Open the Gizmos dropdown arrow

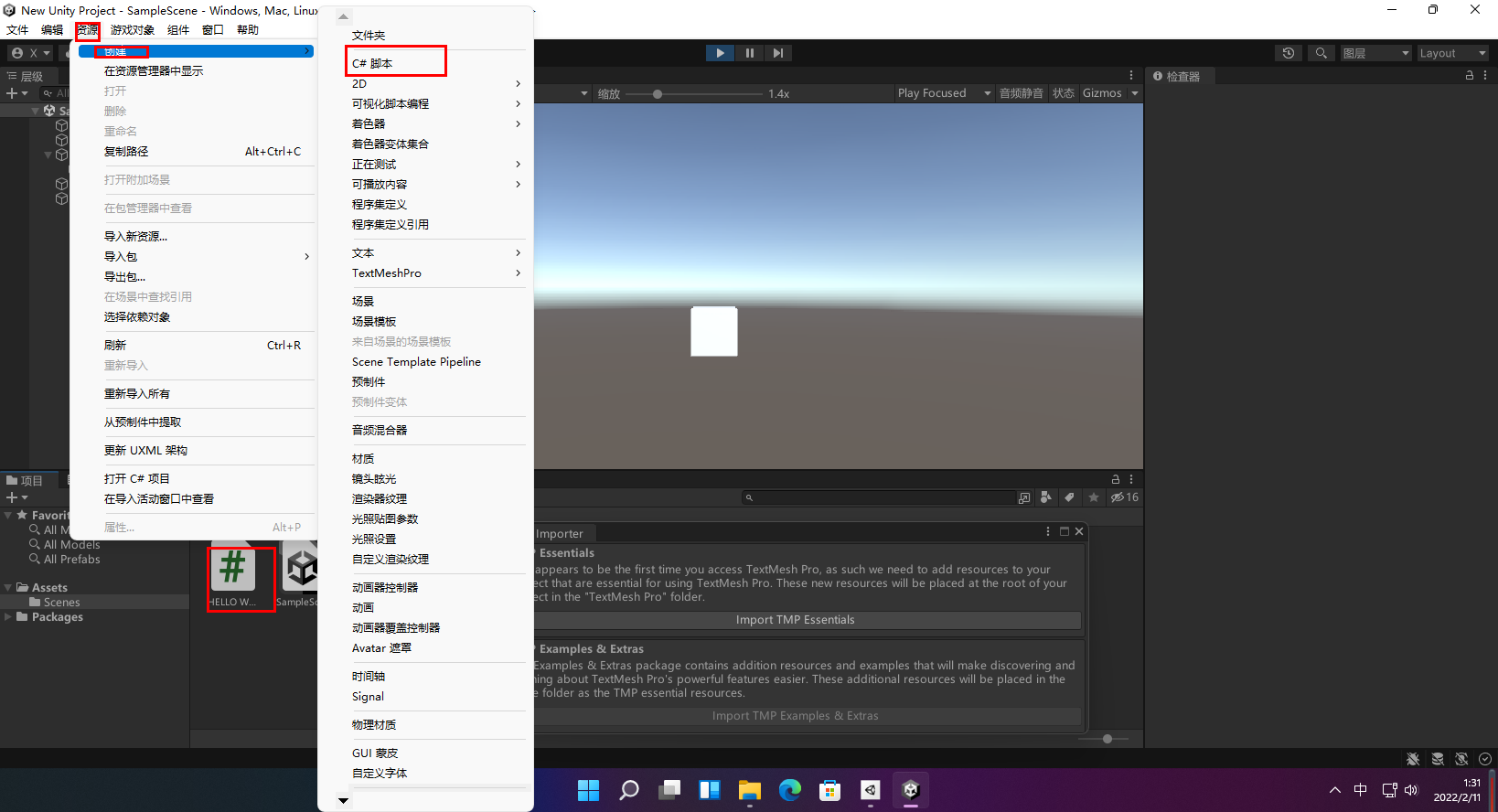pos(1135,93)
